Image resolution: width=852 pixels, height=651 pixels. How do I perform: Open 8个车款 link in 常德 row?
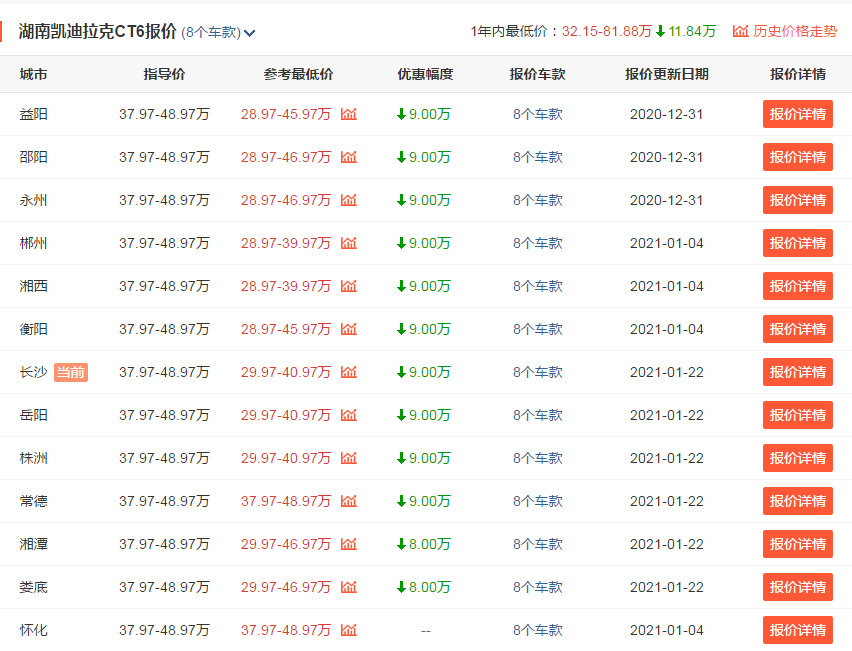tap(537, 501)
